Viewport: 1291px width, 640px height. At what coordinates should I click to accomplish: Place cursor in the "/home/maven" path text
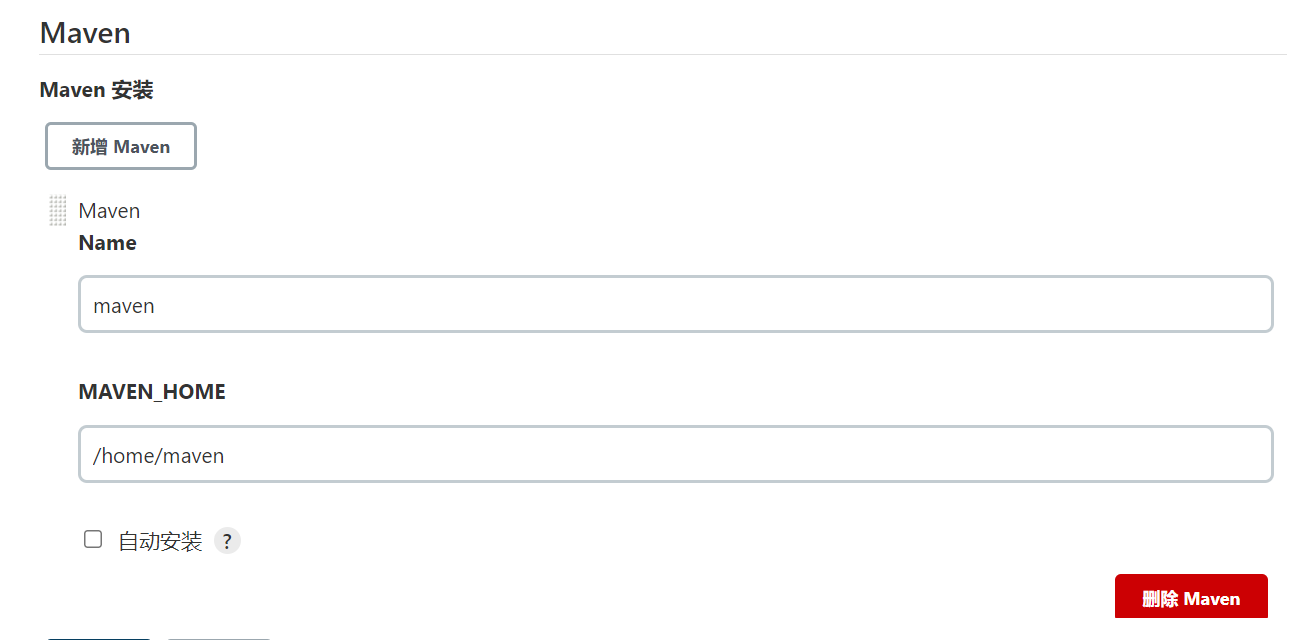(x=159, y=456)
